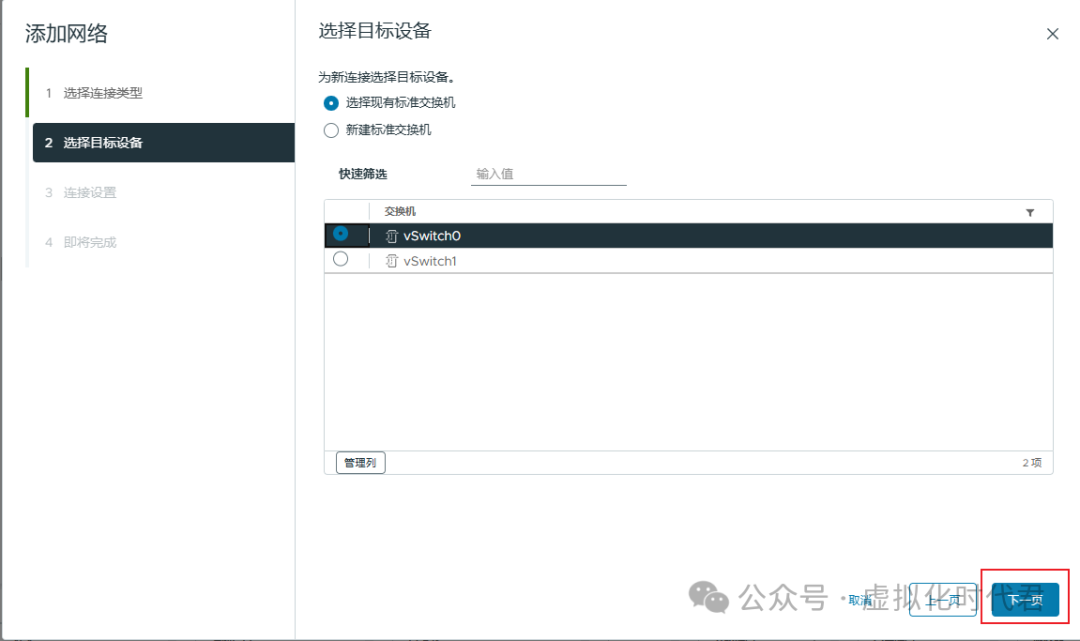Viewport: 1080px width, 641px height.
Task: Click the 管理列 button
Action: [359, 462]
